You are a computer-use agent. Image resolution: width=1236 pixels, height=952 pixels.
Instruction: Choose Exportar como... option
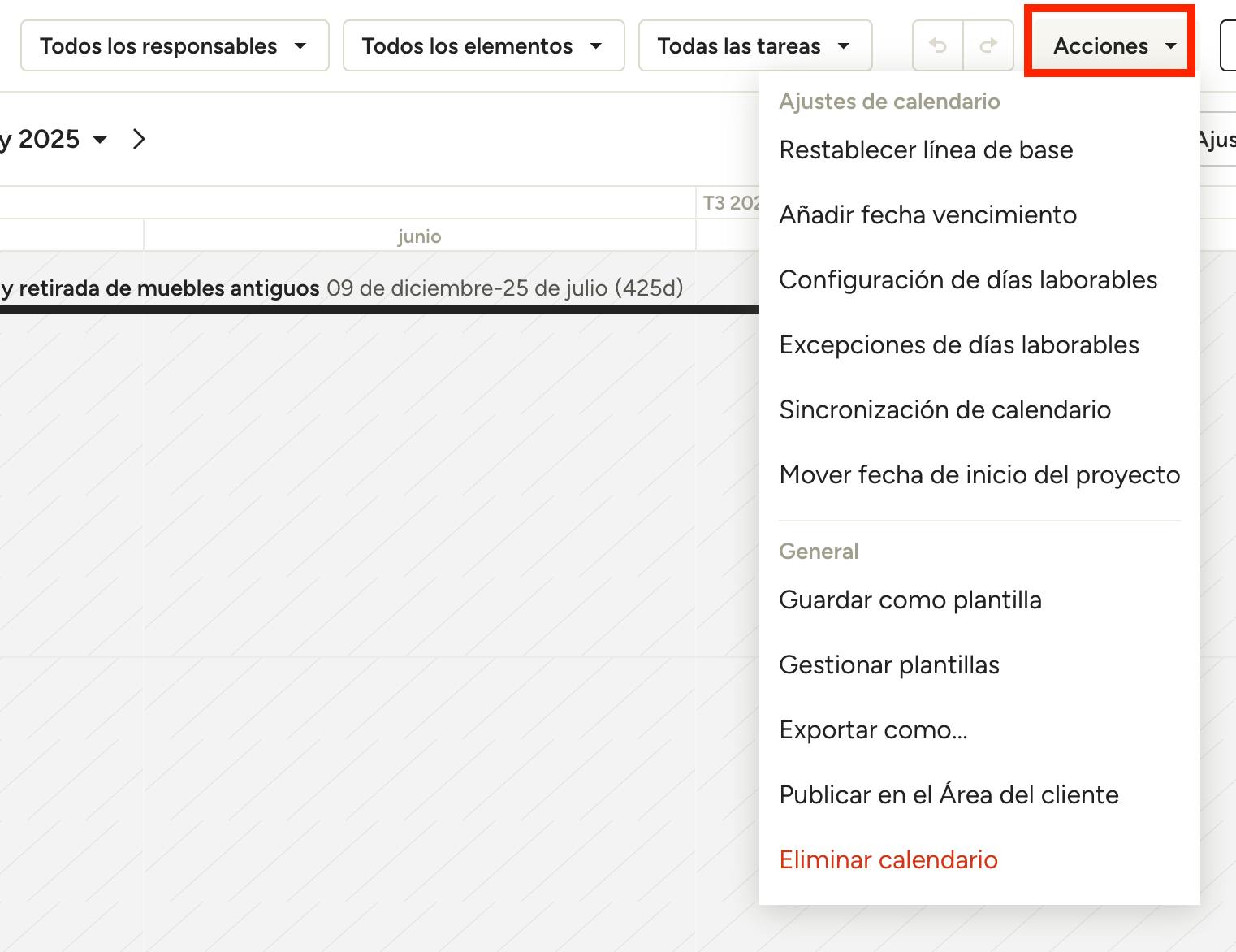click(873, 730)
